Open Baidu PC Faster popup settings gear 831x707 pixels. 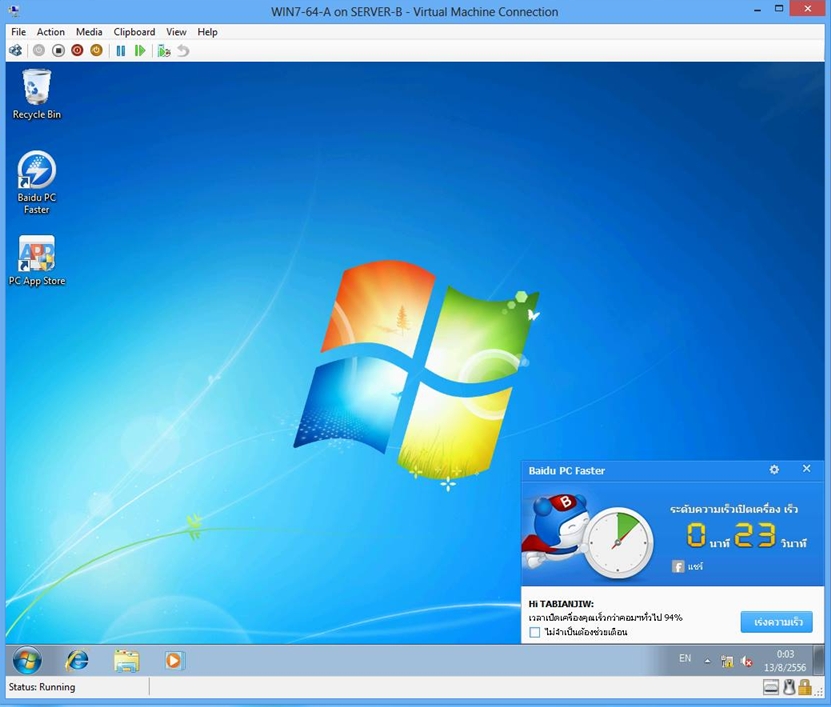tap(774, 470)
